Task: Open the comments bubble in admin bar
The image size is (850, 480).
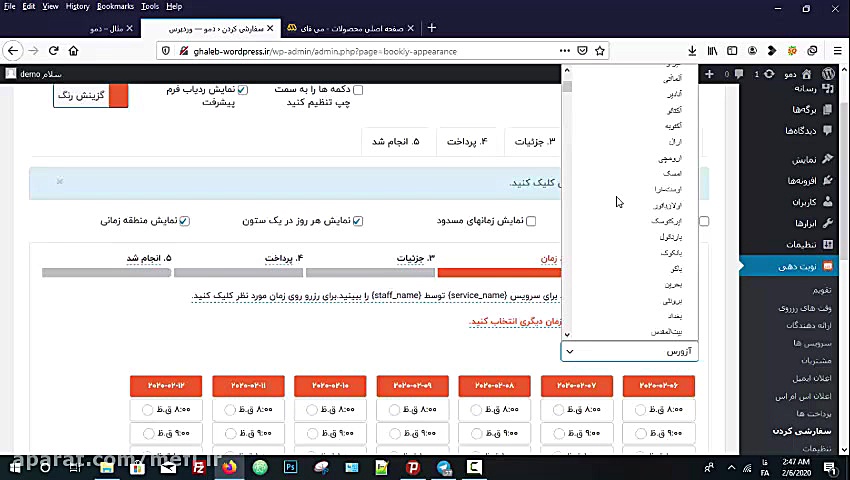Action: (x=739, y=74)
